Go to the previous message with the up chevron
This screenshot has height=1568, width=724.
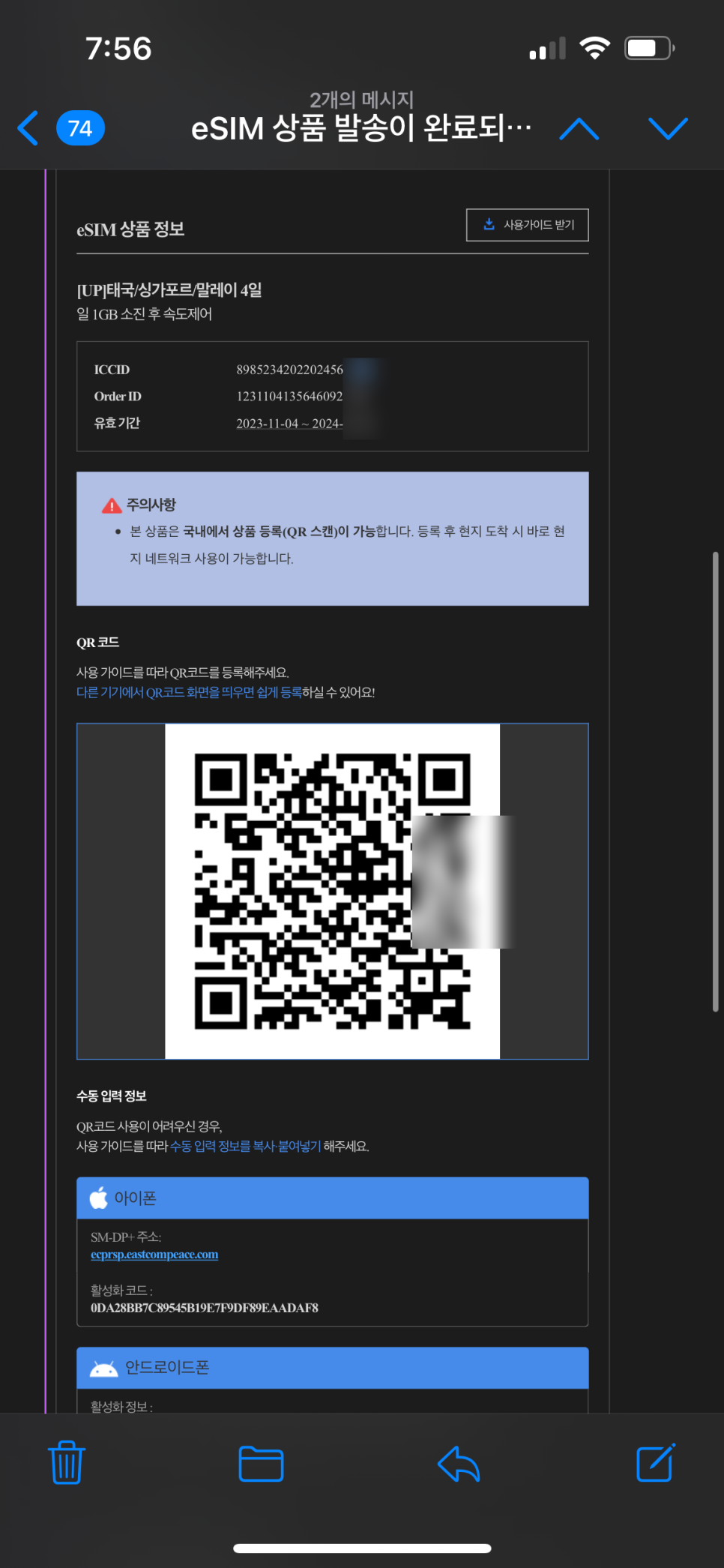click(x=579, y=129)
